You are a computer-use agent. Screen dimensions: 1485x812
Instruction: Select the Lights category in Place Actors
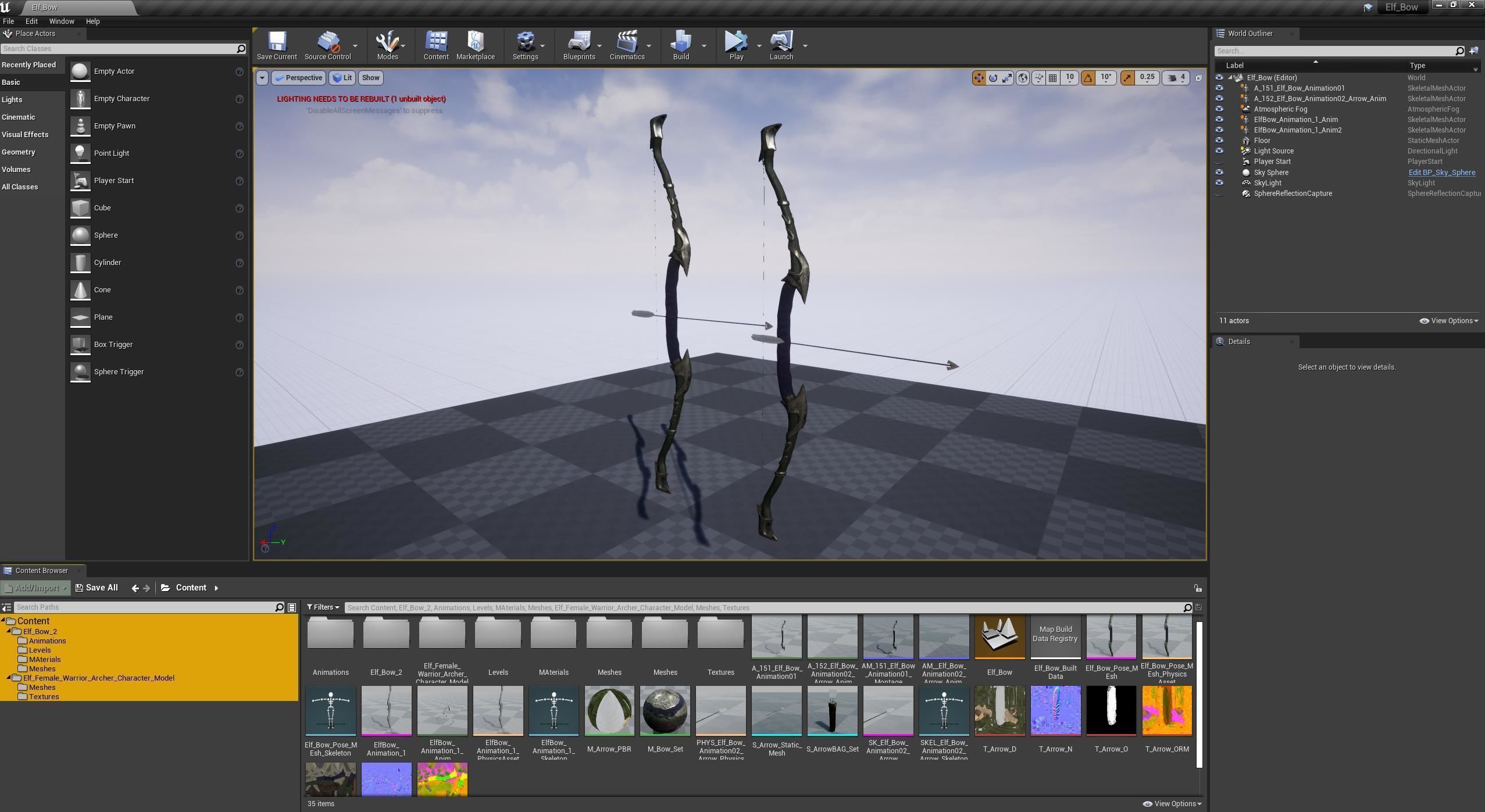point(12,100)
